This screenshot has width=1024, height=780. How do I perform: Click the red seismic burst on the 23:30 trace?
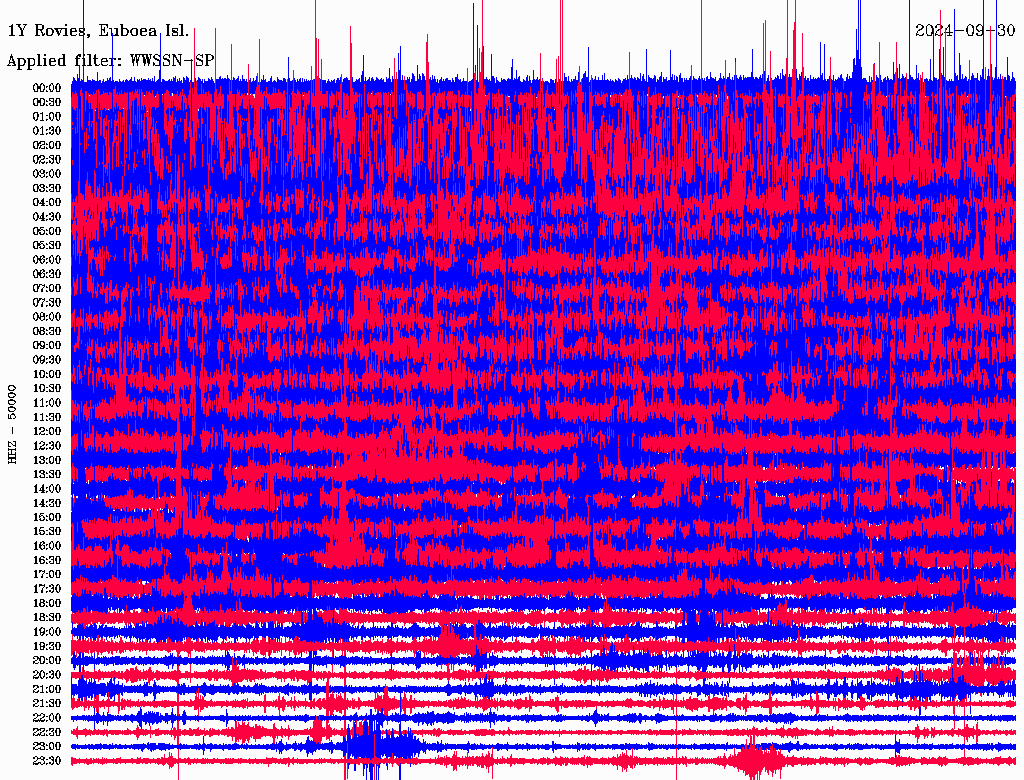[755, 762]
